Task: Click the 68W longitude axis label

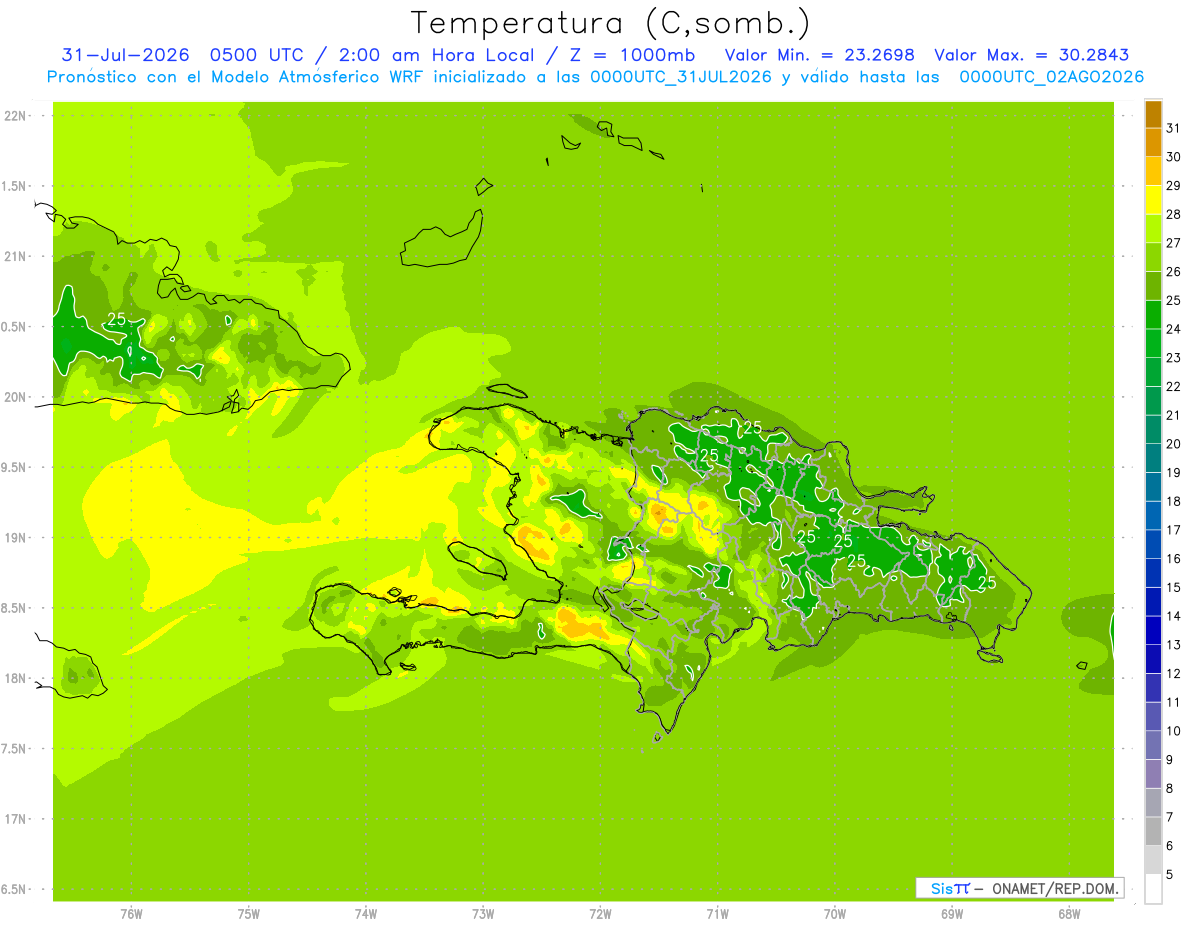Action: (1069, 913)
